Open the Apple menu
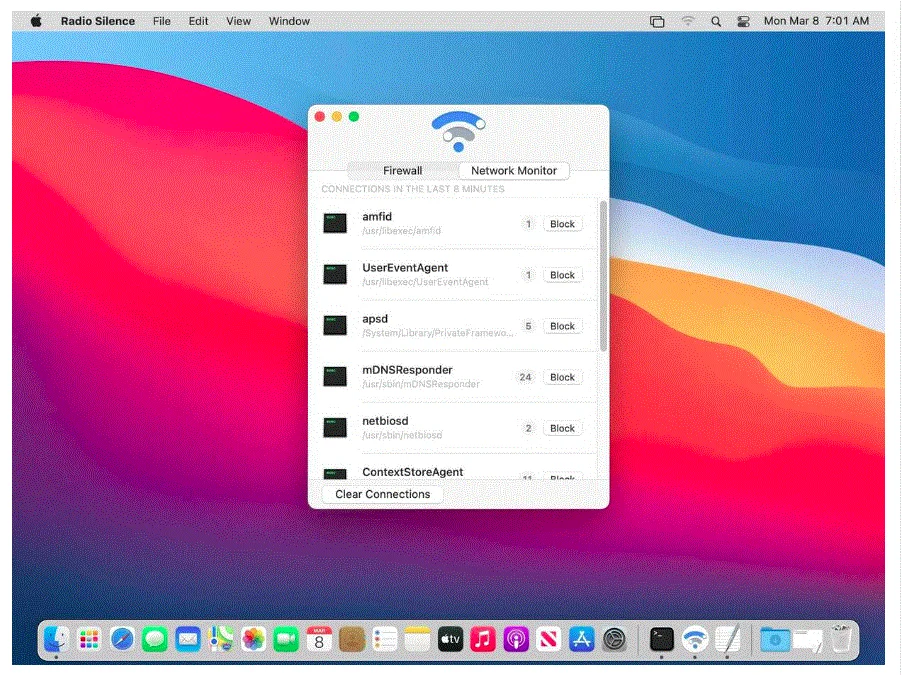Screen dimensions: 902x675 [x=36, y=21]
